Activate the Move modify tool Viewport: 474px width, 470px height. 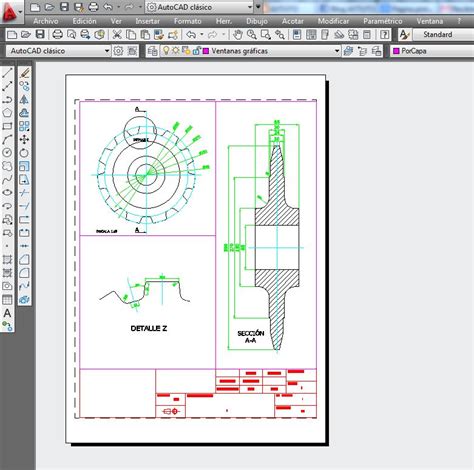tap(24, 139)
